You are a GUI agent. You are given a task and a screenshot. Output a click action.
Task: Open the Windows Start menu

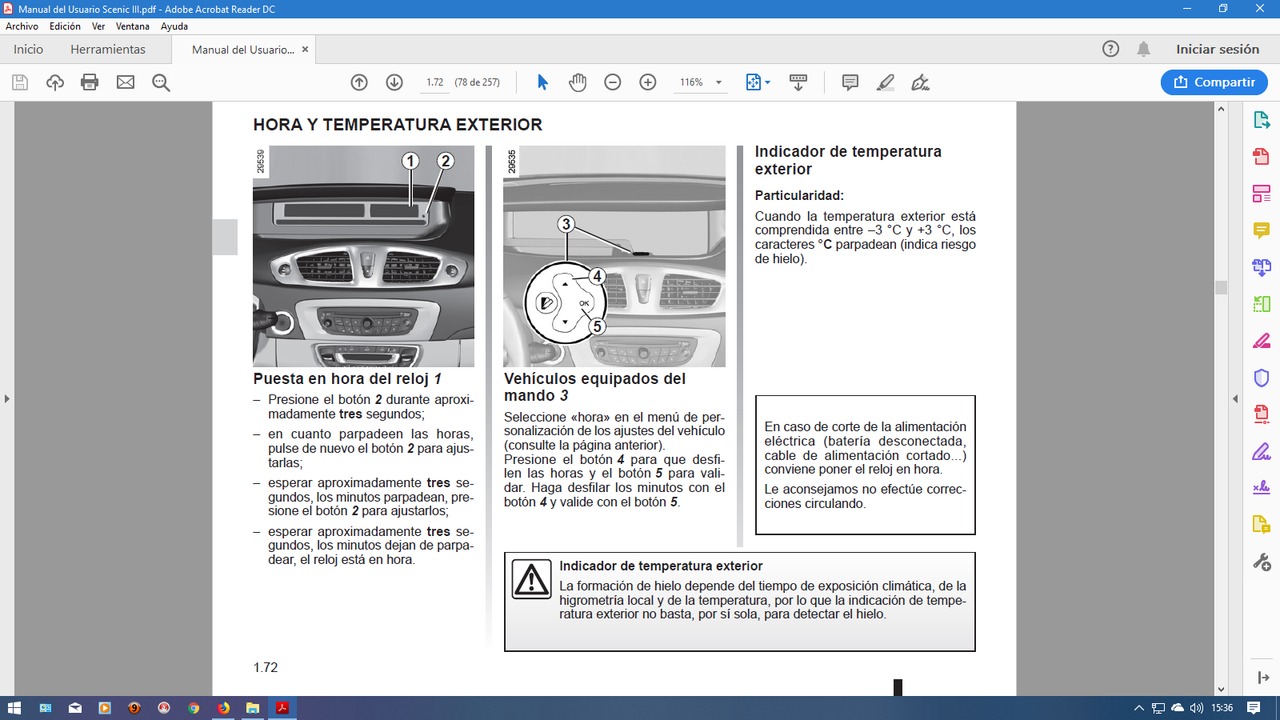click(x=15, y=708)
